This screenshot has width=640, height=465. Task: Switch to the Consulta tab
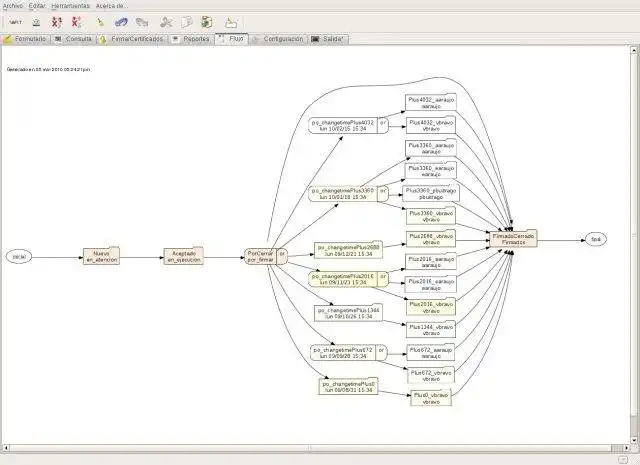pyautogui.click(x=74, y=39)
